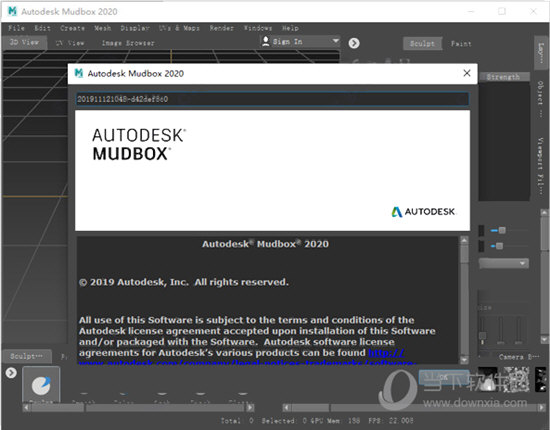Viewport: 550px width, 430px height.
Task: Open the Render menu
Action: click(222, 28)
